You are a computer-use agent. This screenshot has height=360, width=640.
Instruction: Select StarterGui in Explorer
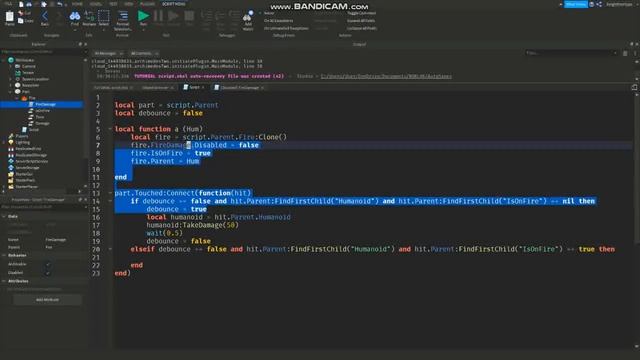click(24, 174)
